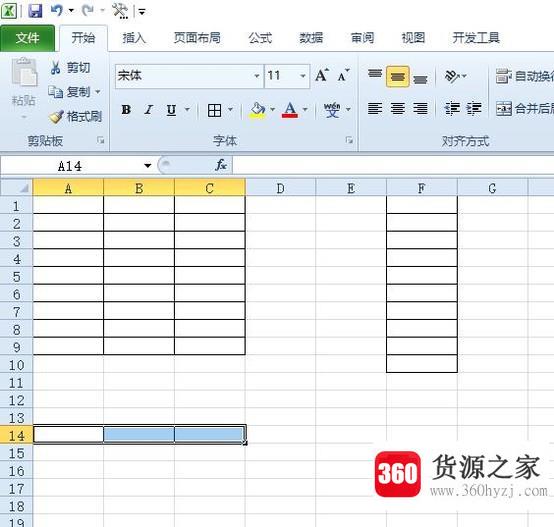Viewport: 554px width, 527px height.
Task: Click the Paste clipboard icon
Action: 24,72
